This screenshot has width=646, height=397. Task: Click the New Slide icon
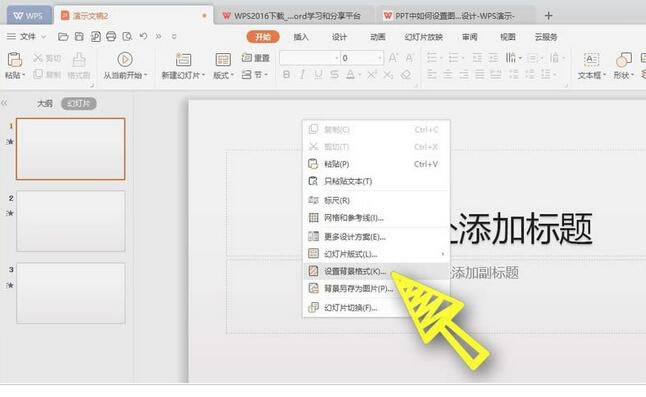pyautogui.click(x=183, y=60)
